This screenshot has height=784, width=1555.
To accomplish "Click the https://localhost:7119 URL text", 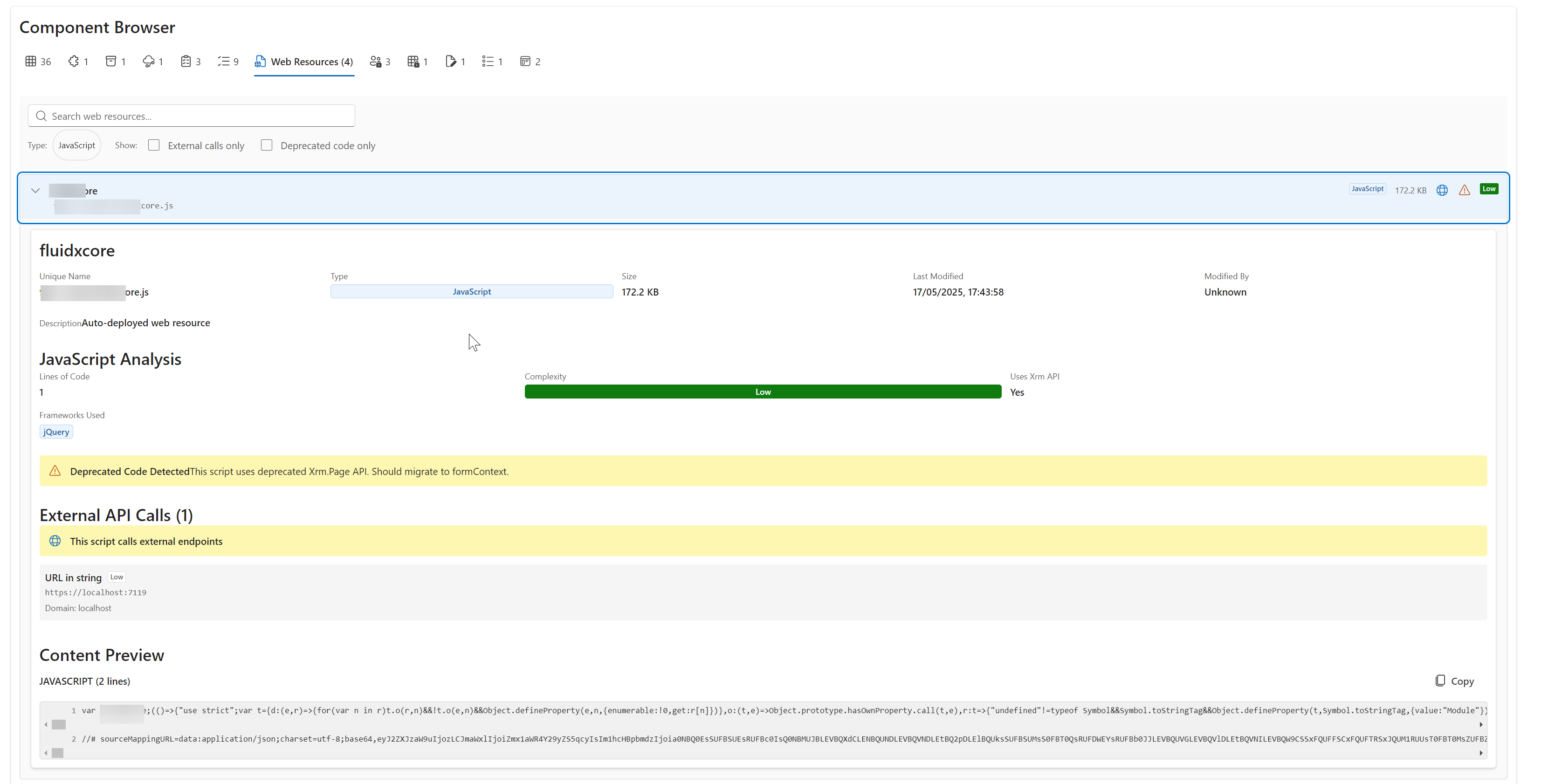I will point(96,593).
